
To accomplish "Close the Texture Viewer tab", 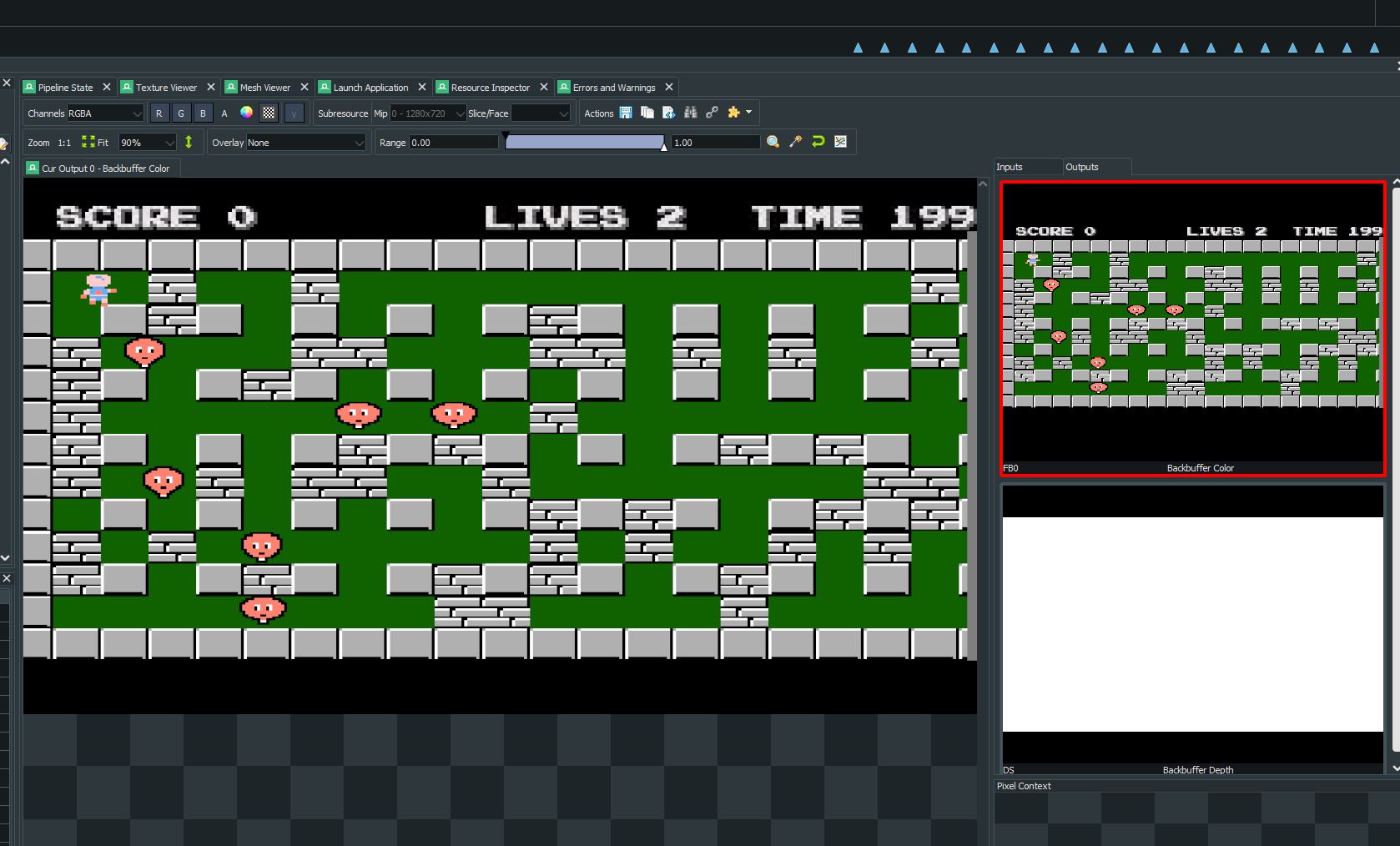I will 211,87.
